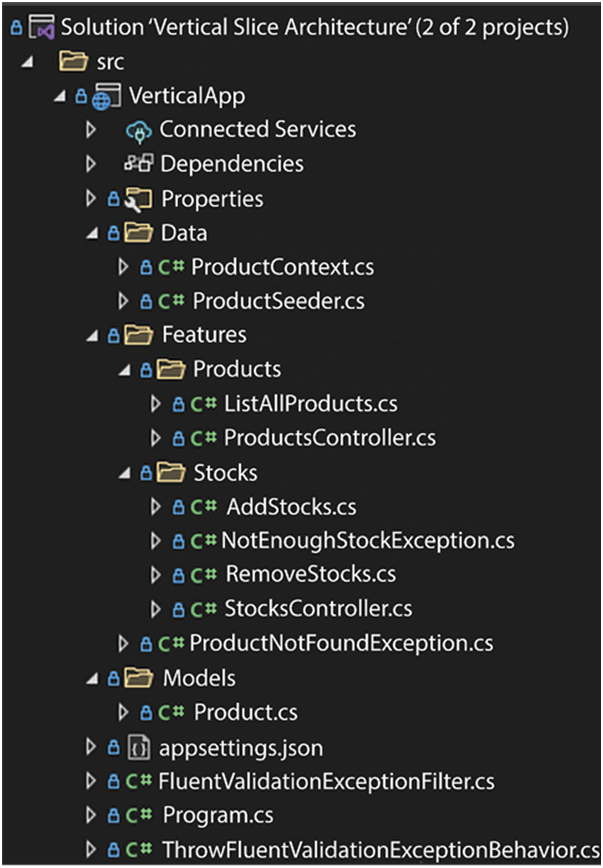Click the Dependencies icon
The image size is (603, 868).
pyautogui.click(x=139, y=164)
